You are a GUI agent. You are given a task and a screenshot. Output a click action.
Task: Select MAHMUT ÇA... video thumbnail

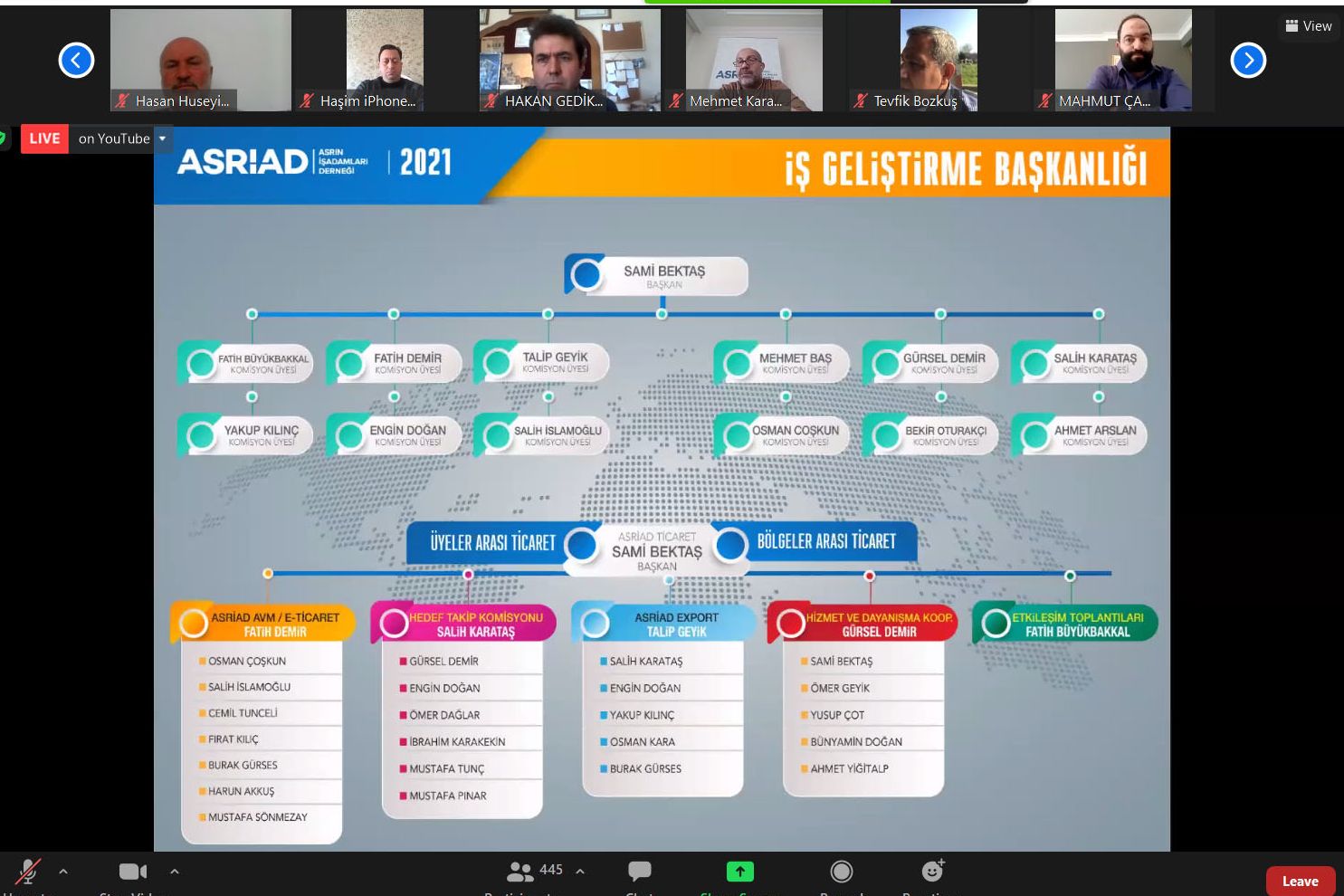(1123, 60)
